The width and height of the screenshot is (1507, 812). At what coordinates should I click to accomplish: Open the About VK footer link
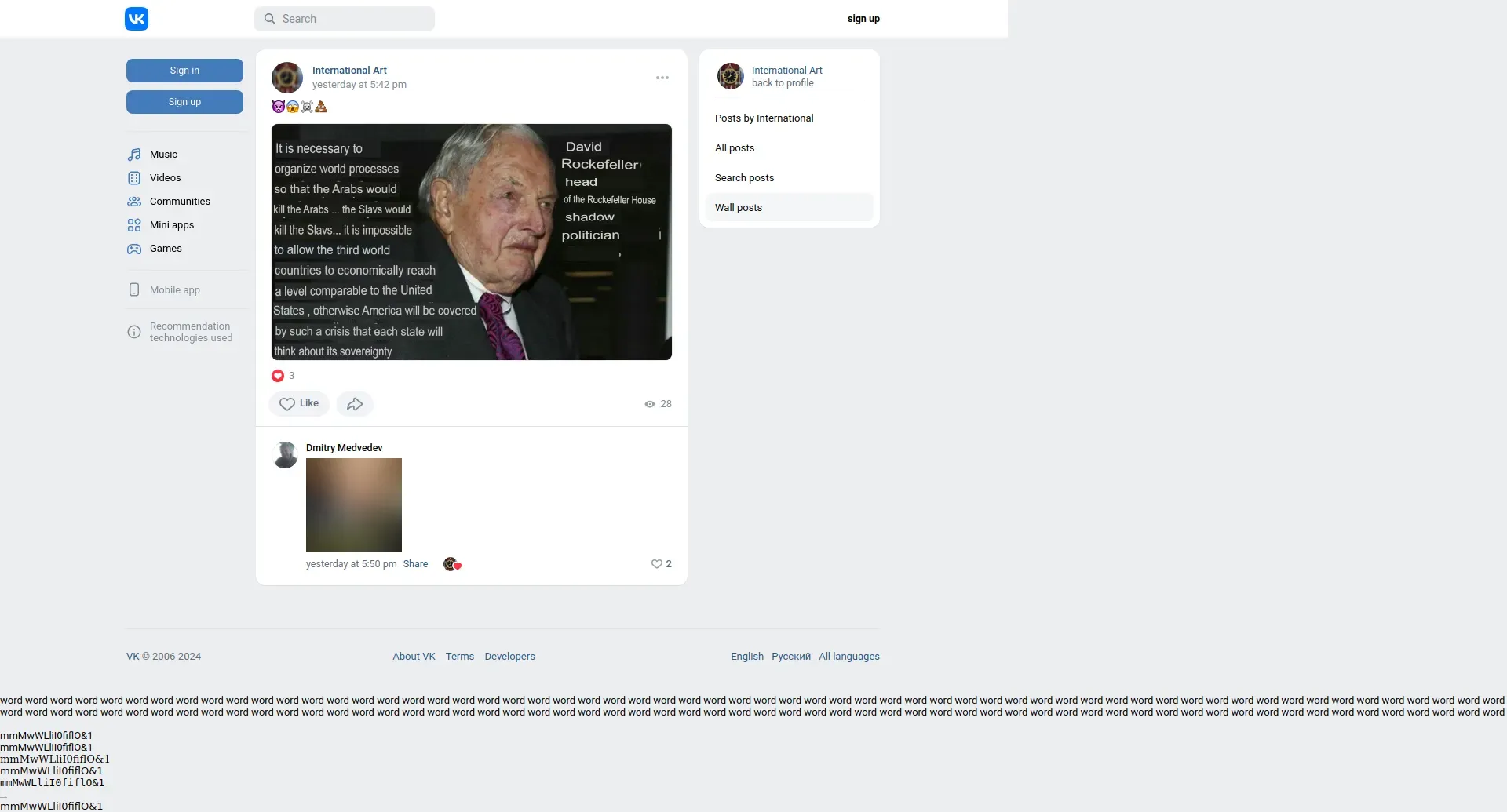click(x=414, y=657)
